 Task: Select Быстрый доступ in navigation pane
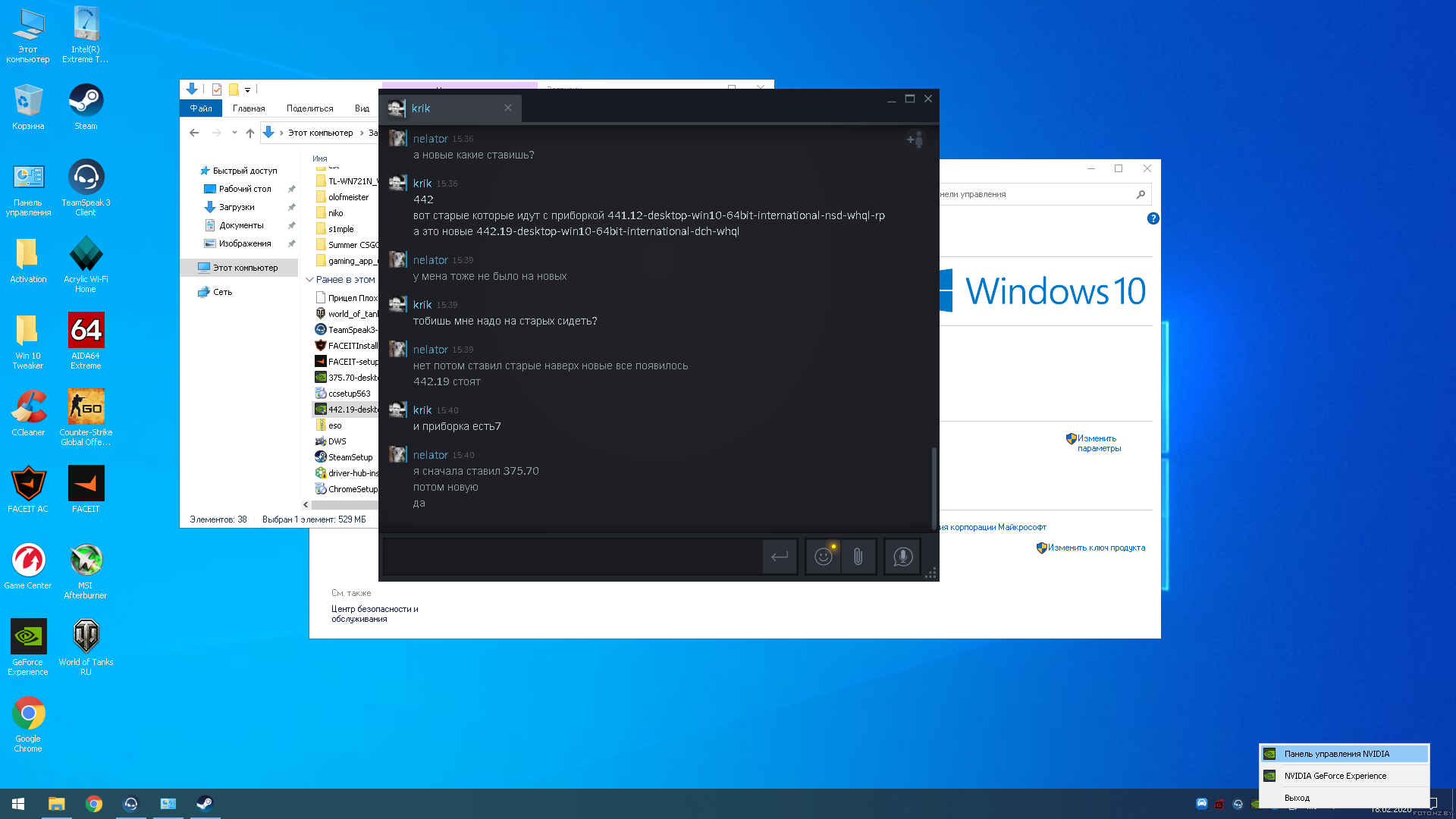click(x=239, y=171)
